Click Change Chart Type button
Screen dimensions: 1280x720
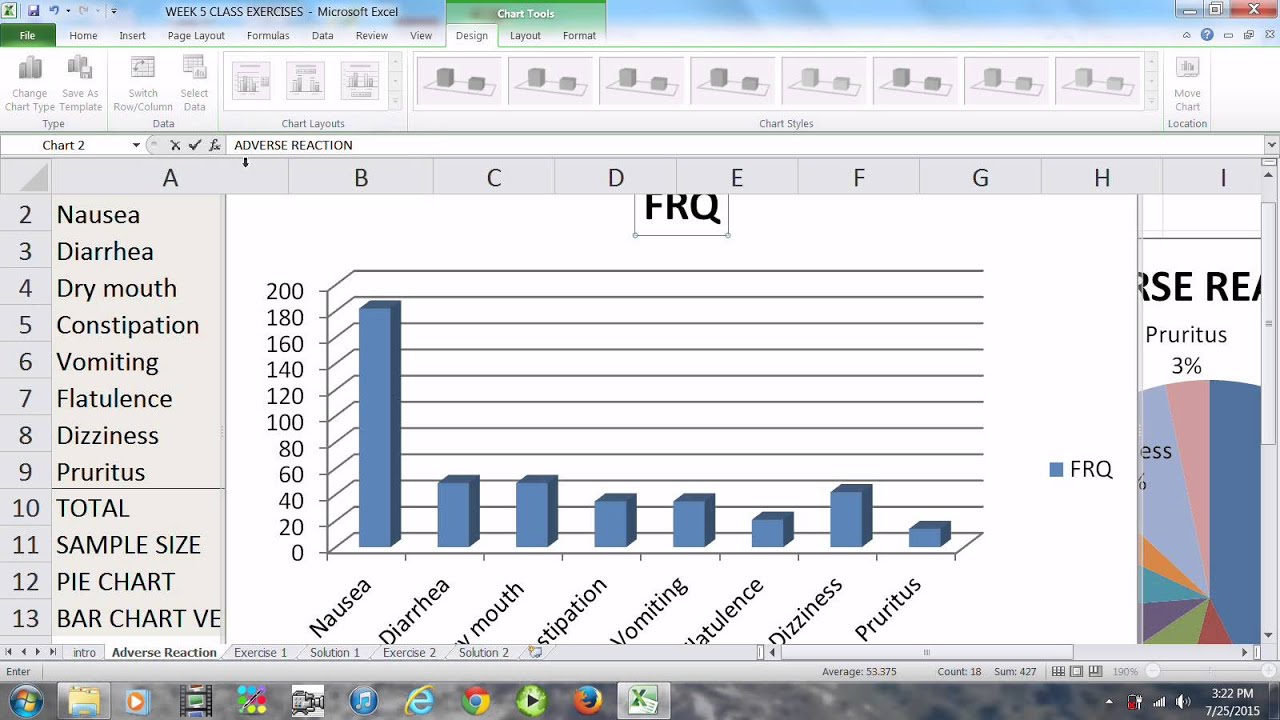(x=30, y=84)
